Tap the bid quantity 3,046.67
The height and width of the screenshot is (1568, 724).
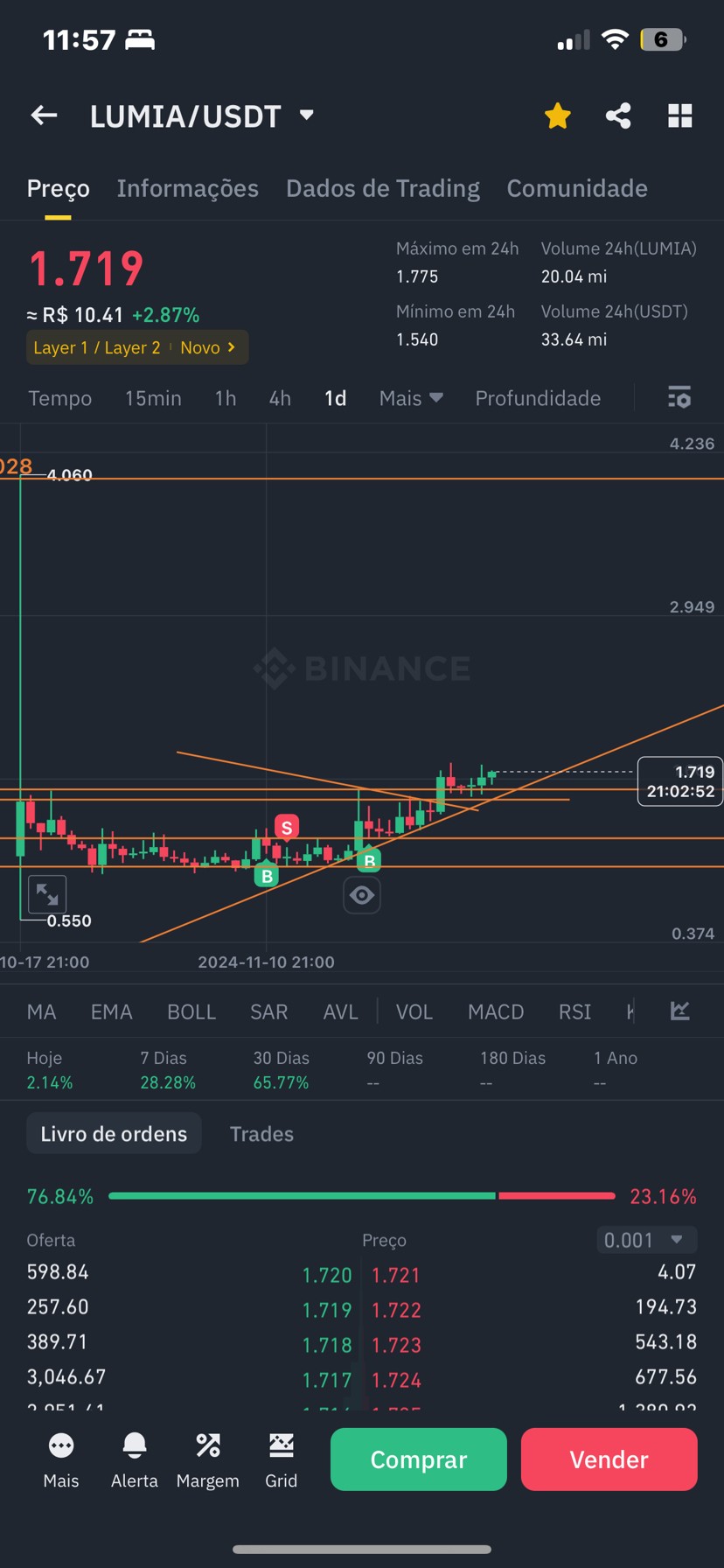click(x=66, y=1376)
